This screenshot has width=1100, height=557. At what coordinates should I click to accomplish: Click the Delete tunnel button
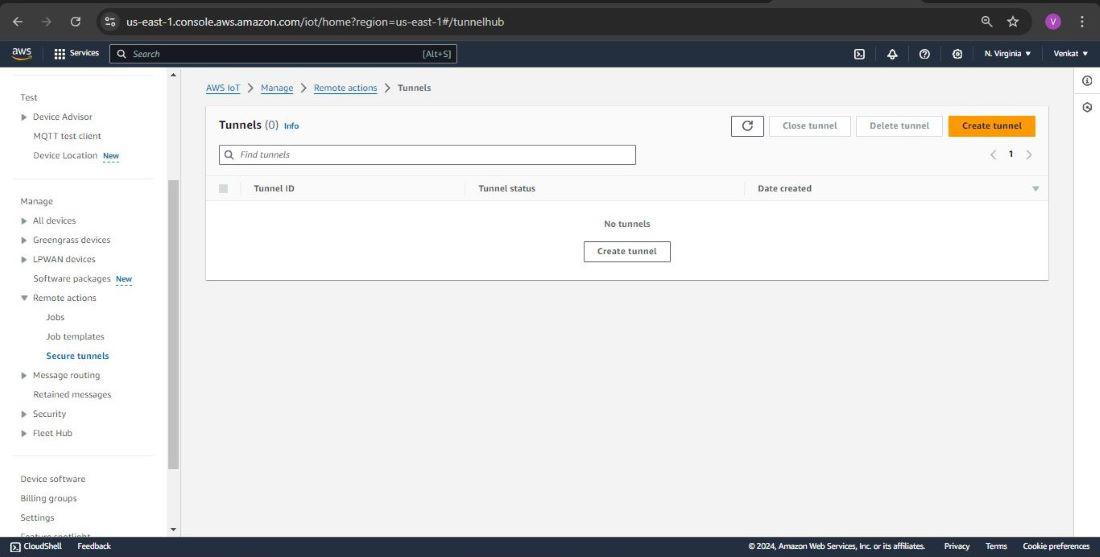pyautogui.click(x=899, y=126)
